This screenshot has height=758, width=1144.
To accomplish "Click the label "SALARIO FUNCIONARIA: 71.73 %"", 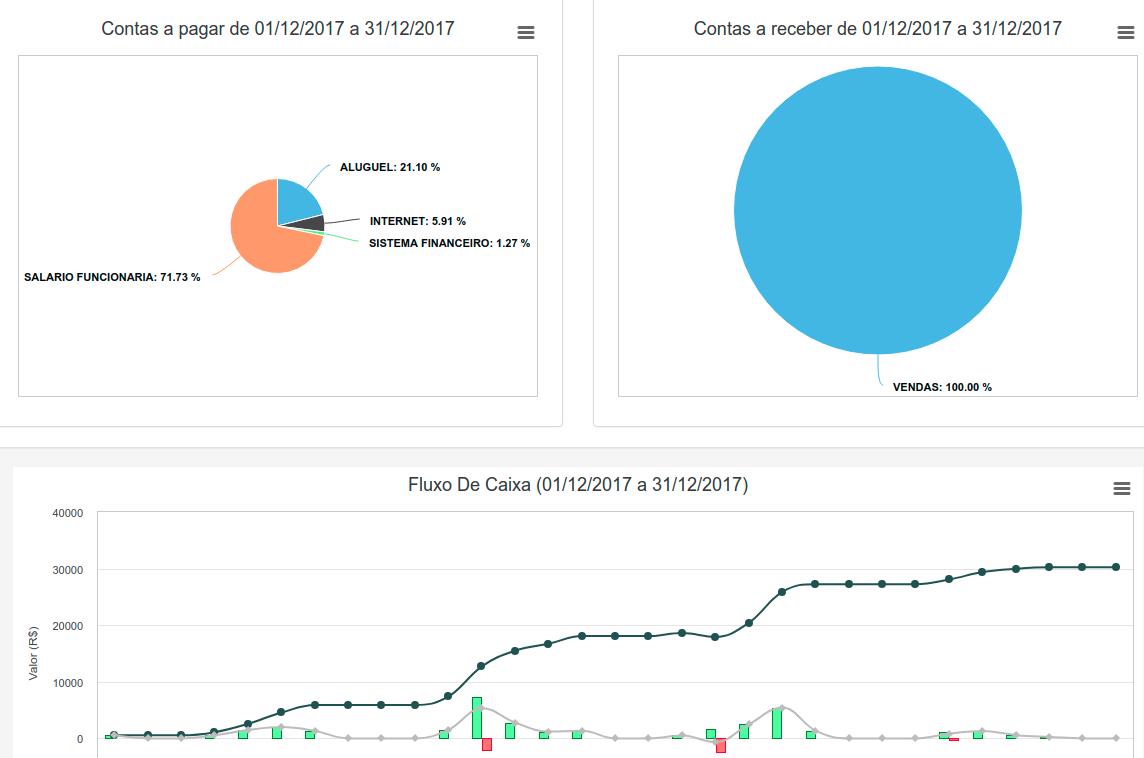I will [x=112, y=277].
